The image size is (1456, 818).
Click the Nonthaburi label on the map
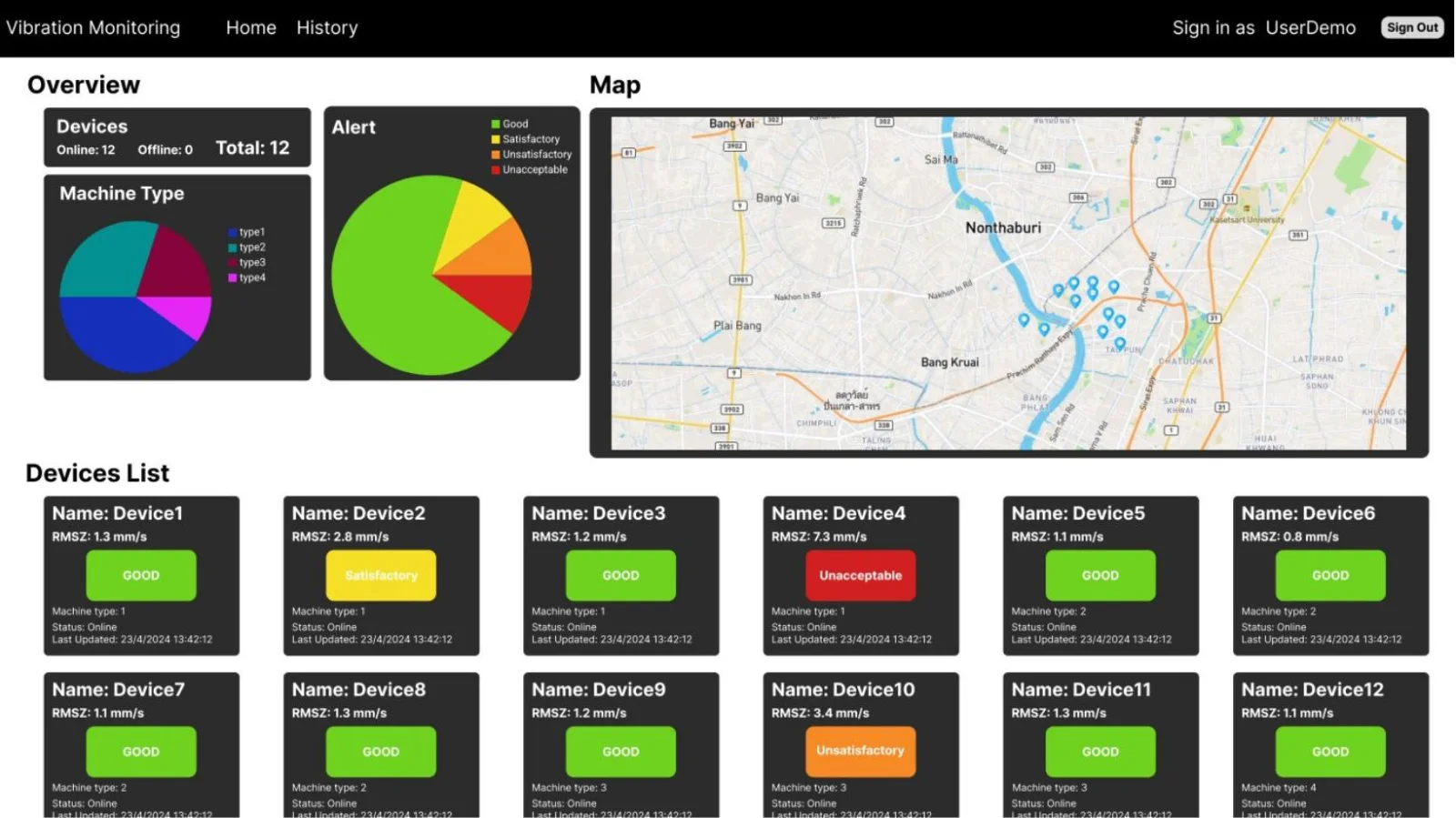pos(1003,227)
